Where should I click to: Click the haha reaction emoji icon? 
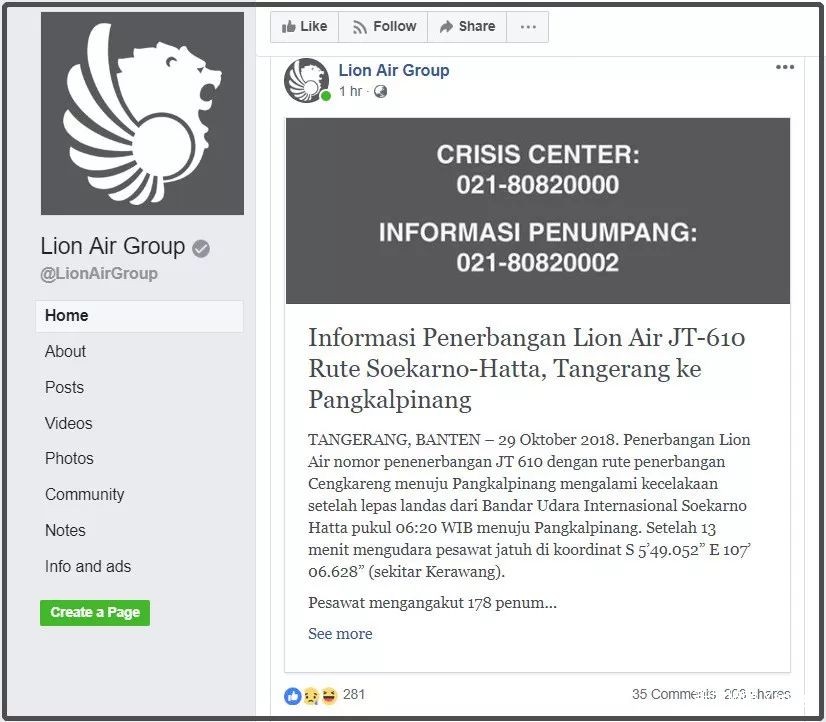tap(329, 696)
